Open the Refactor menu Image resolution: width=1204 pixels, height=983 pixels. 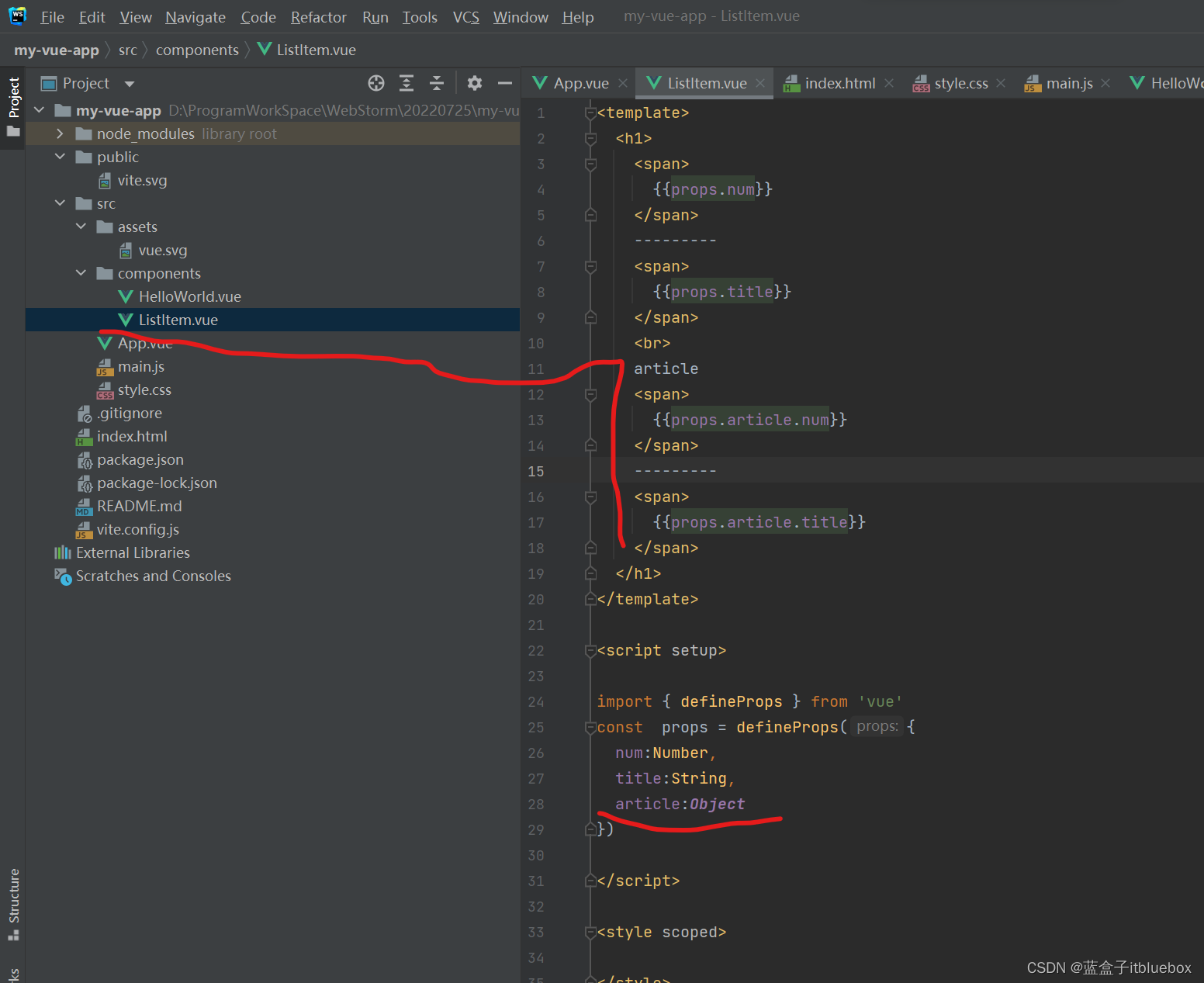pyautogui.click(x=319, y=17)
